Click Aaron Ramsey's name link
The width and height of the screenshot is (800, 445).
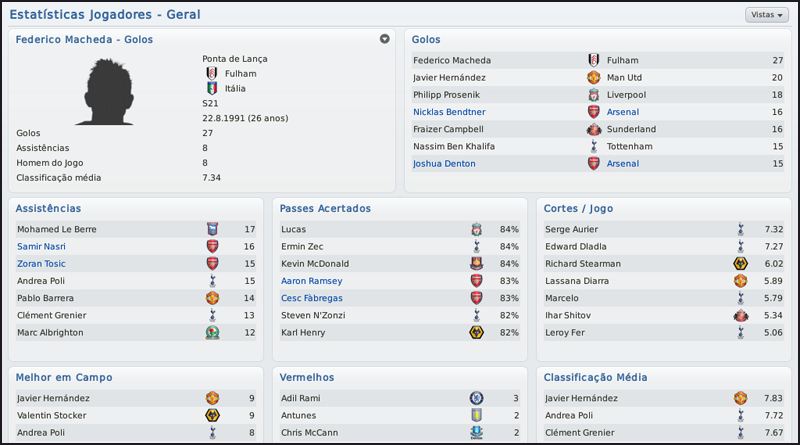pos(311,281)
